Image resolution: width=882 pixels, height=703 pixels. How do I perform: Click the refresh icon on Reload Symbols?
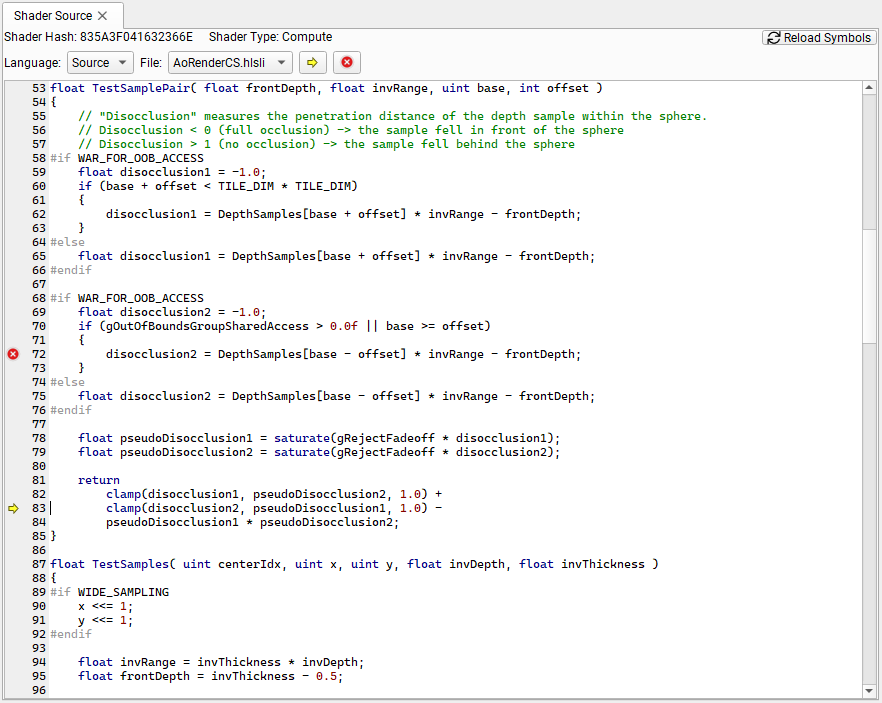pos(772,37)
